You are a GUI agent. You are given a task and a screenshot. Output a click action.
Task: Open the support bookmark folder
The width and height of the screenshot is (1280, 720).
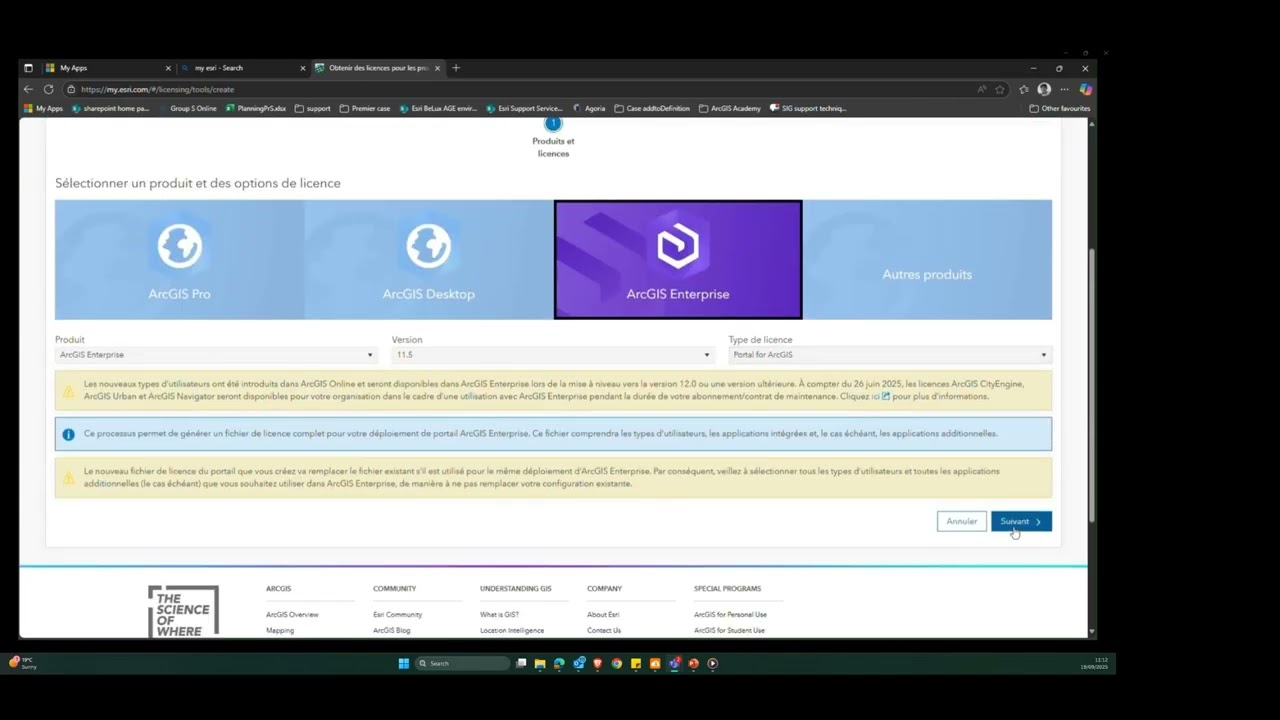tap(313, 108)
